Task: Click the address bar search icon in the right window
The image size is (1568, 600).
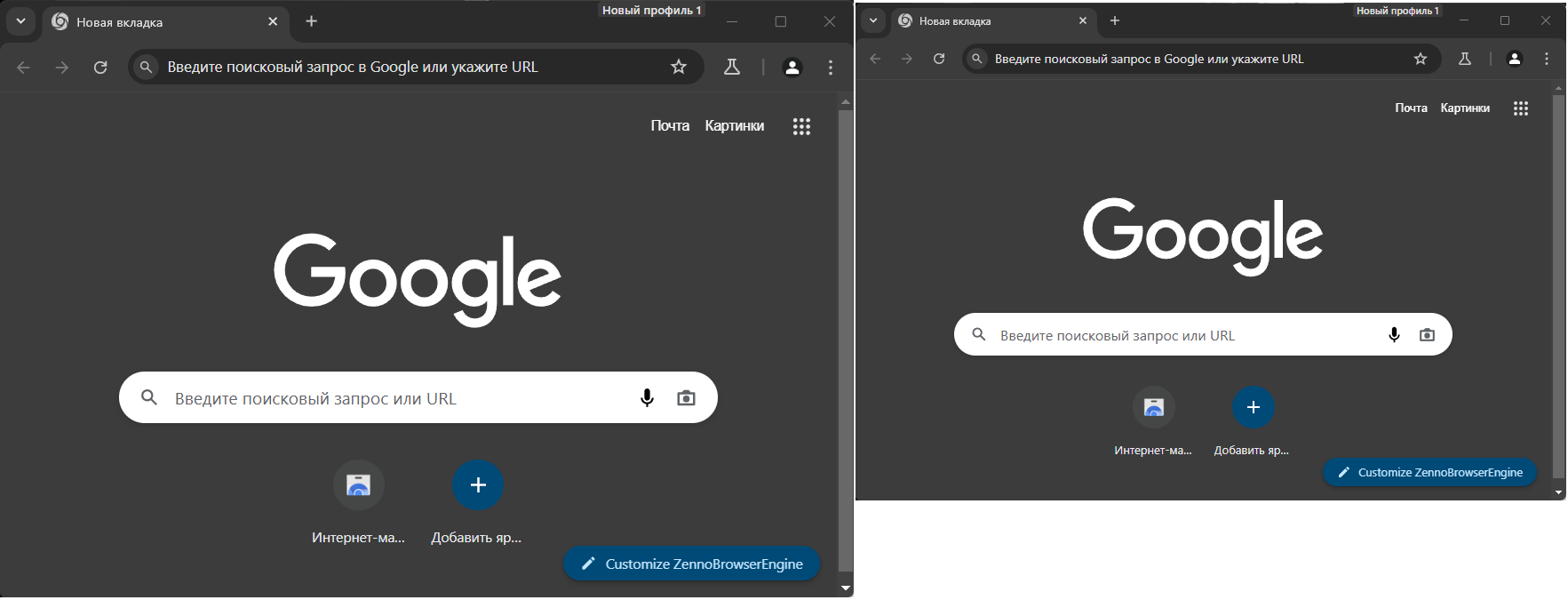Action: [977, 59]
